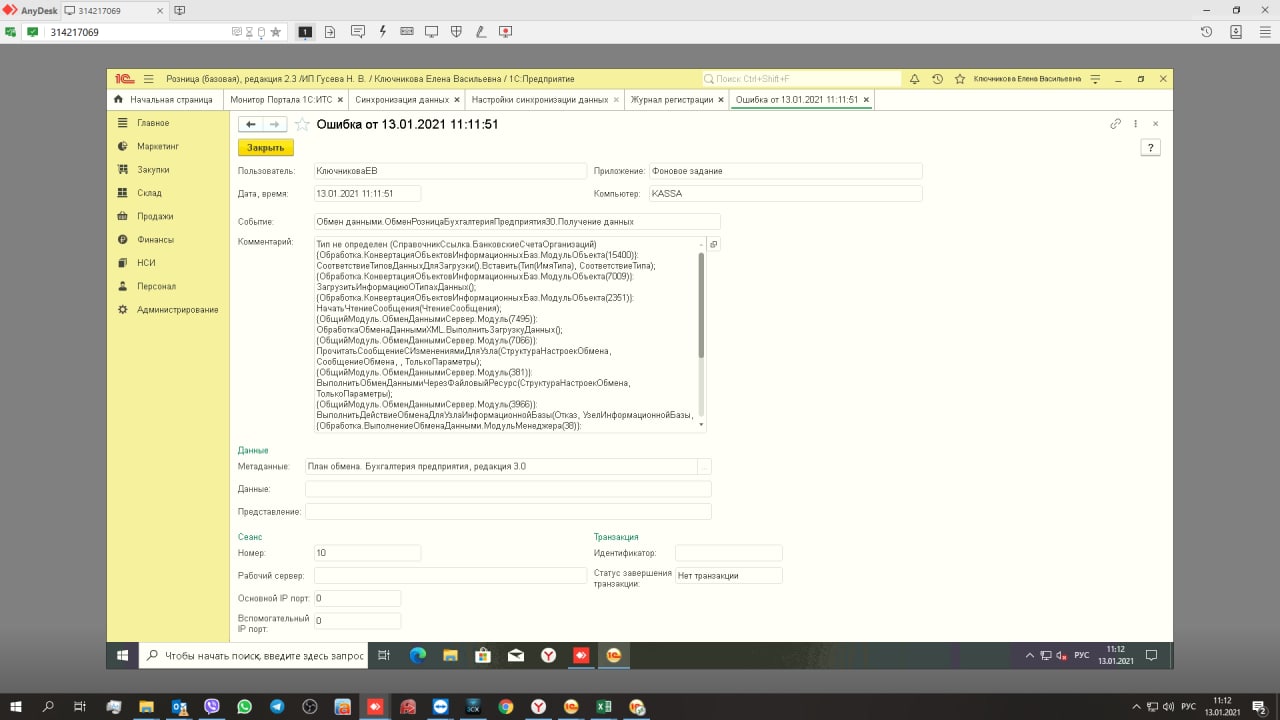The width and height of the screenshot is (1280, 720).
Task: Open AnyDesk session history icon
Action: pos(1207,32)
